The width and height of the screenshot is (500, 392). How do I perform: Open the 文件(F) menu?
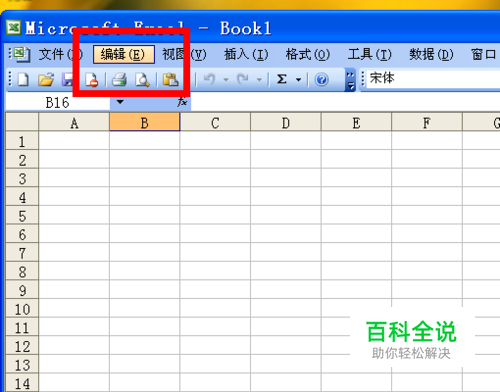(60, 54)
